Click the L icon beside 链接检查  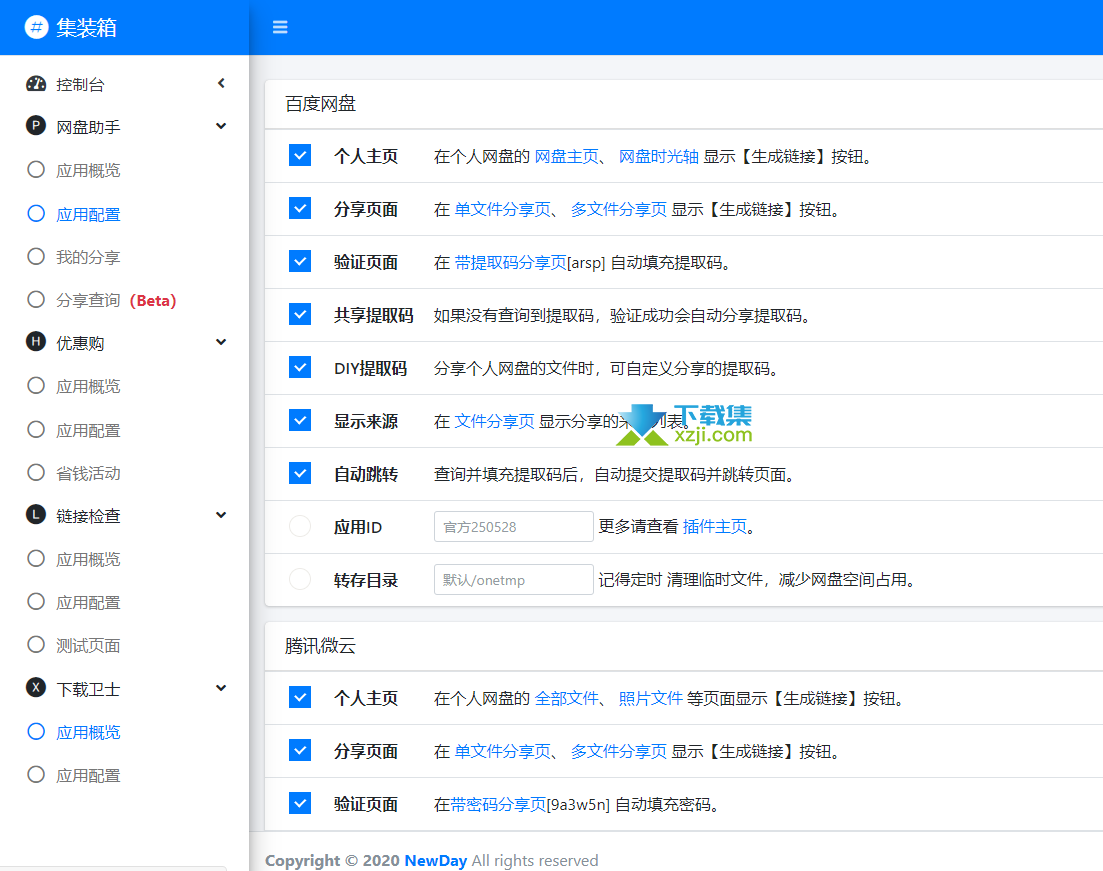pos(36,515)
